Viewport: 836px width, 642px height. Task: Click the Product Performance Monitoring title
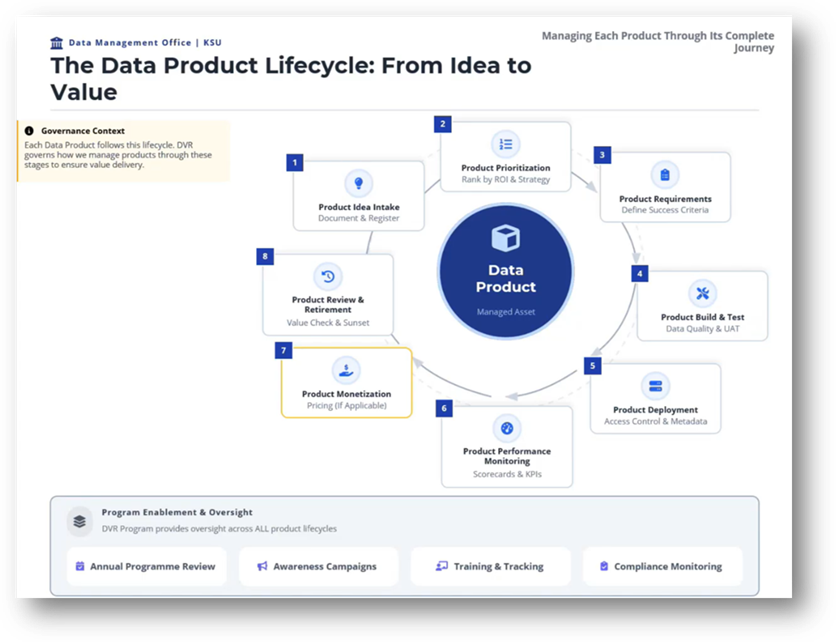[x=507, y=456]
